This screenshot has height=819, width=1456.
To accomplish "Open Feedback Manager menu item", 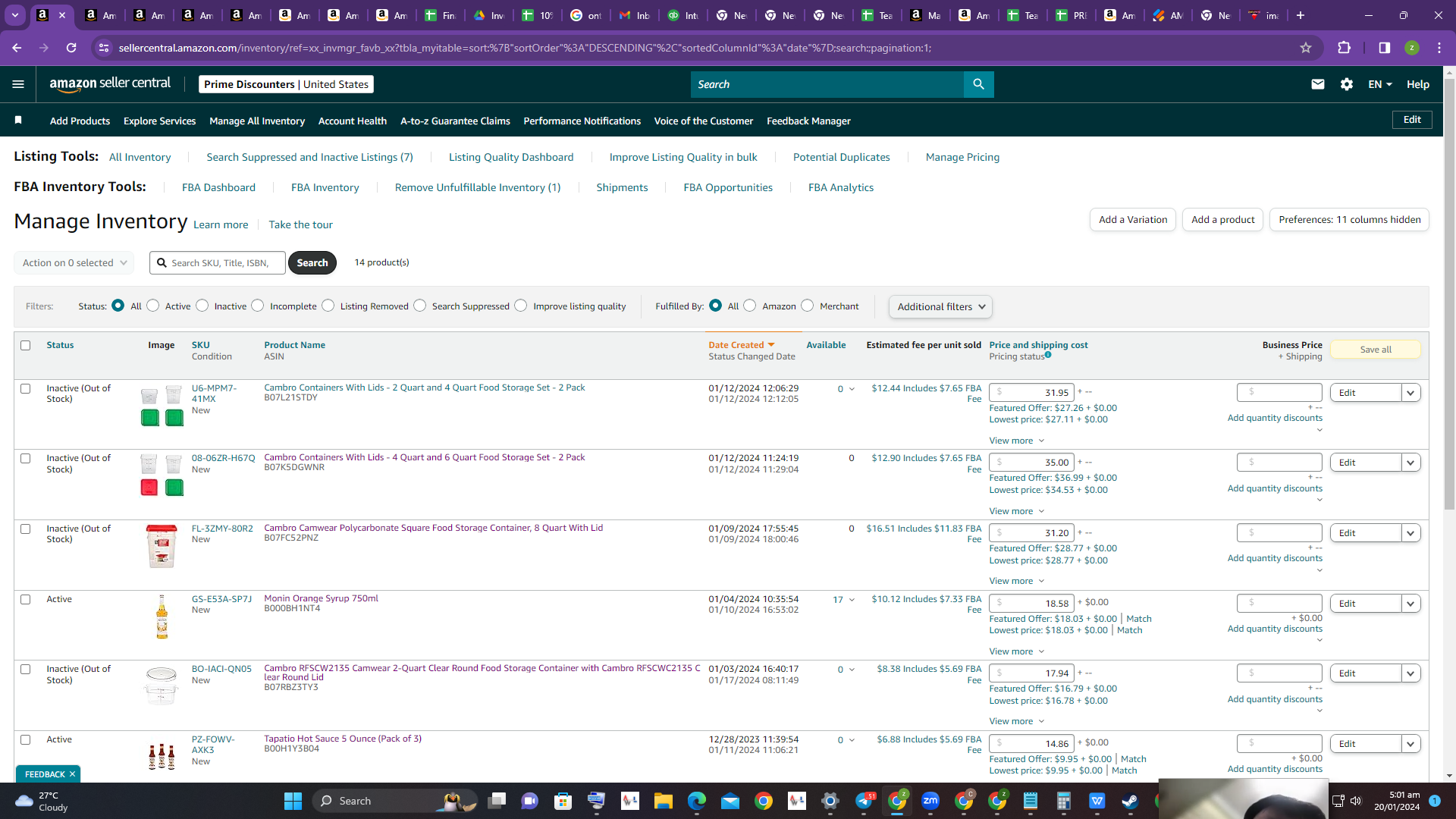I will 808,121.
